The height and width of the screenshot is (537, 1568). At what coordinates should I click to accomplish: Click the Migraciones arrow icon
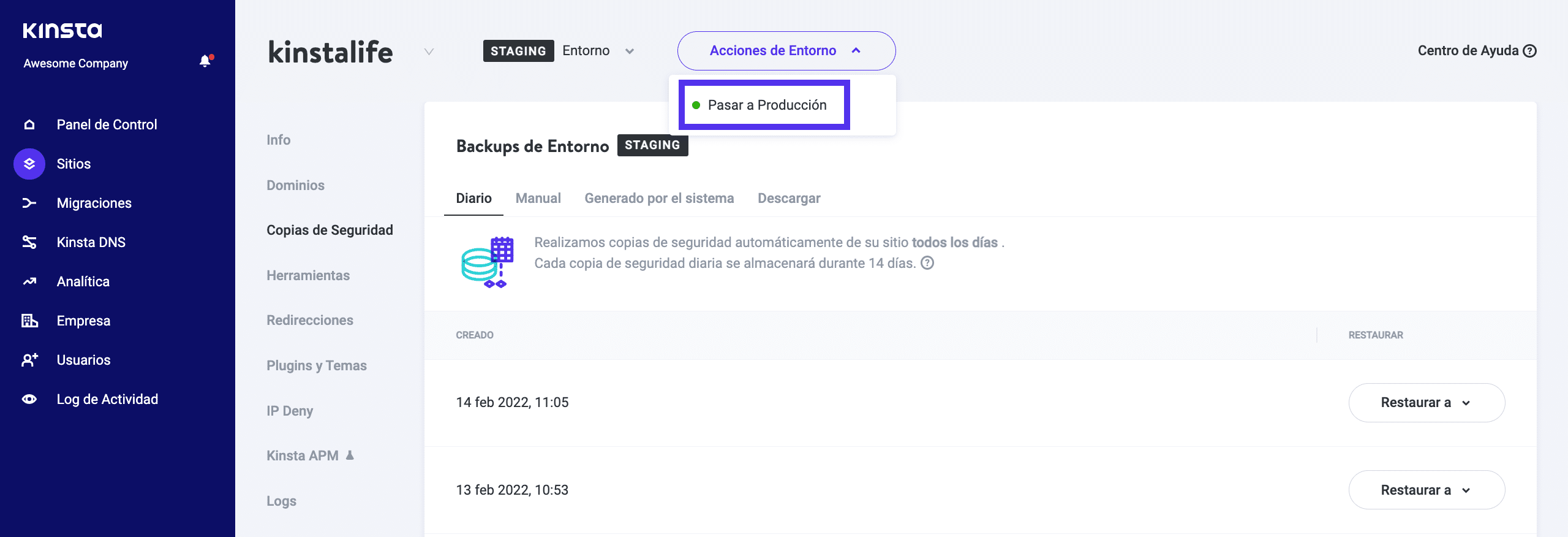click(29, 203)
